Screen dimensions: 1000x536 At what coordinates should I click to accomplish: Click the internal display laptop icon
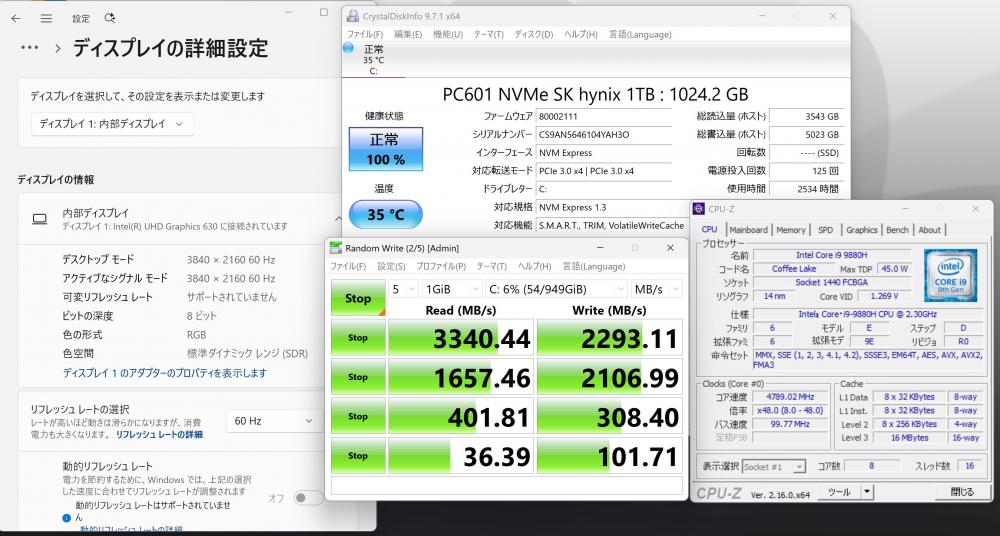coord(40,219)
